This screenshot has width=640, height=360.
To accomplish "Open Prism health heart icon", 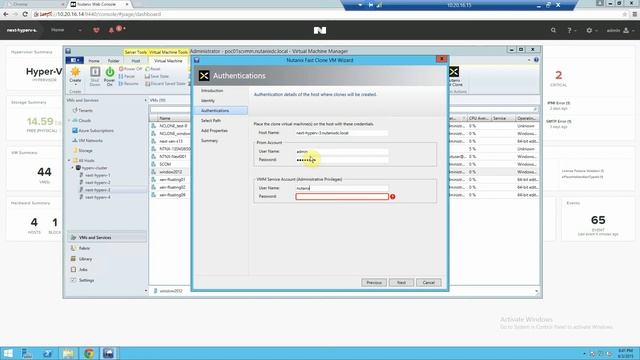I will tap(96, 30).
